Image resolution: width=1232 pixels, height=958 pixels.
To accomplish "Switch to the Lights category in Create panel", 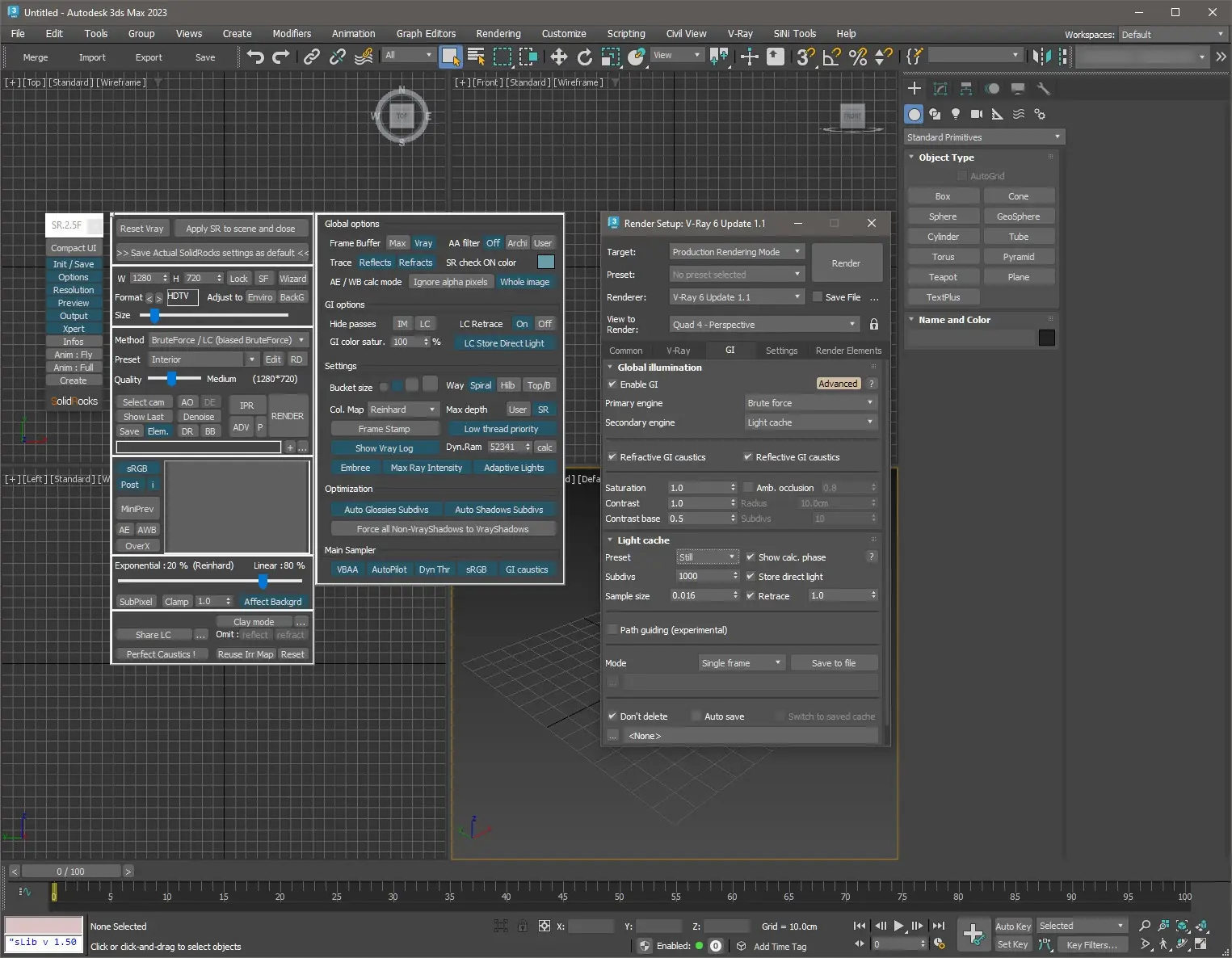I will tap(956, 114).
